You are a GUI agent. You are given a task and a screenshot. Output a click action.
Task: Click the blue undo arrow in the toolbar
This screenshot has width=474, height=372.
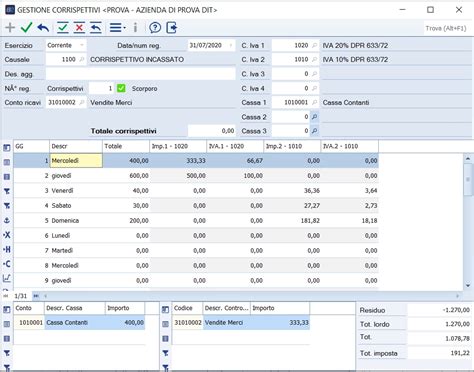(x=43, y=28)
